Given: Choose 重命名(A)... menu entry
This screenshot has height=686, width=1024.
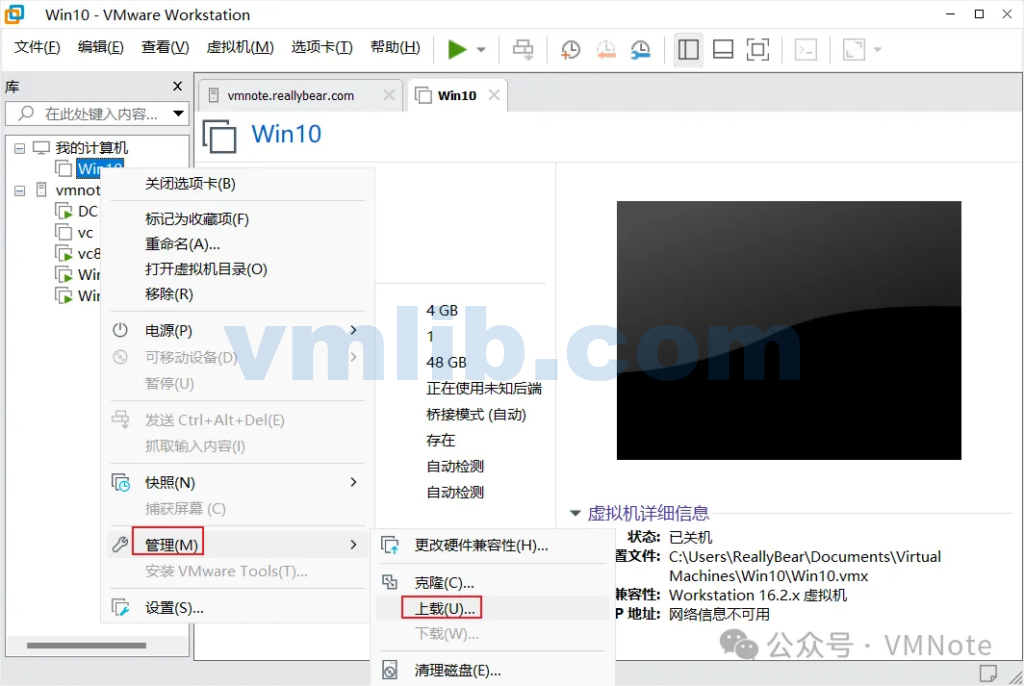Looking at the screenshot, I should [237, 244].
